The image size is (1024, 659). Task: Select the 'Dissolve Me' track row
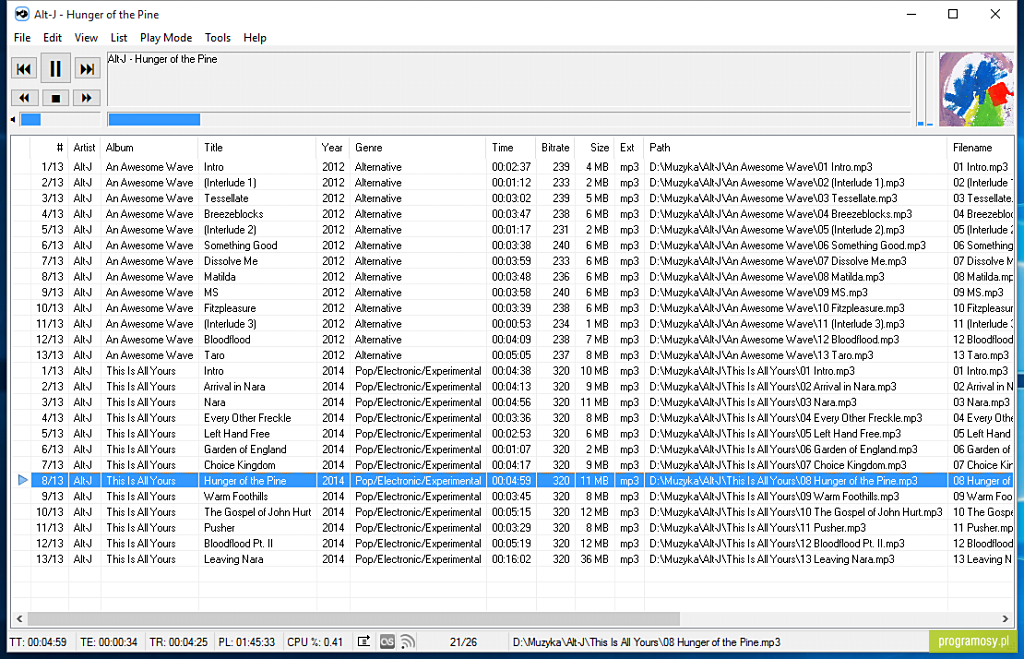[x=512, y=261]
